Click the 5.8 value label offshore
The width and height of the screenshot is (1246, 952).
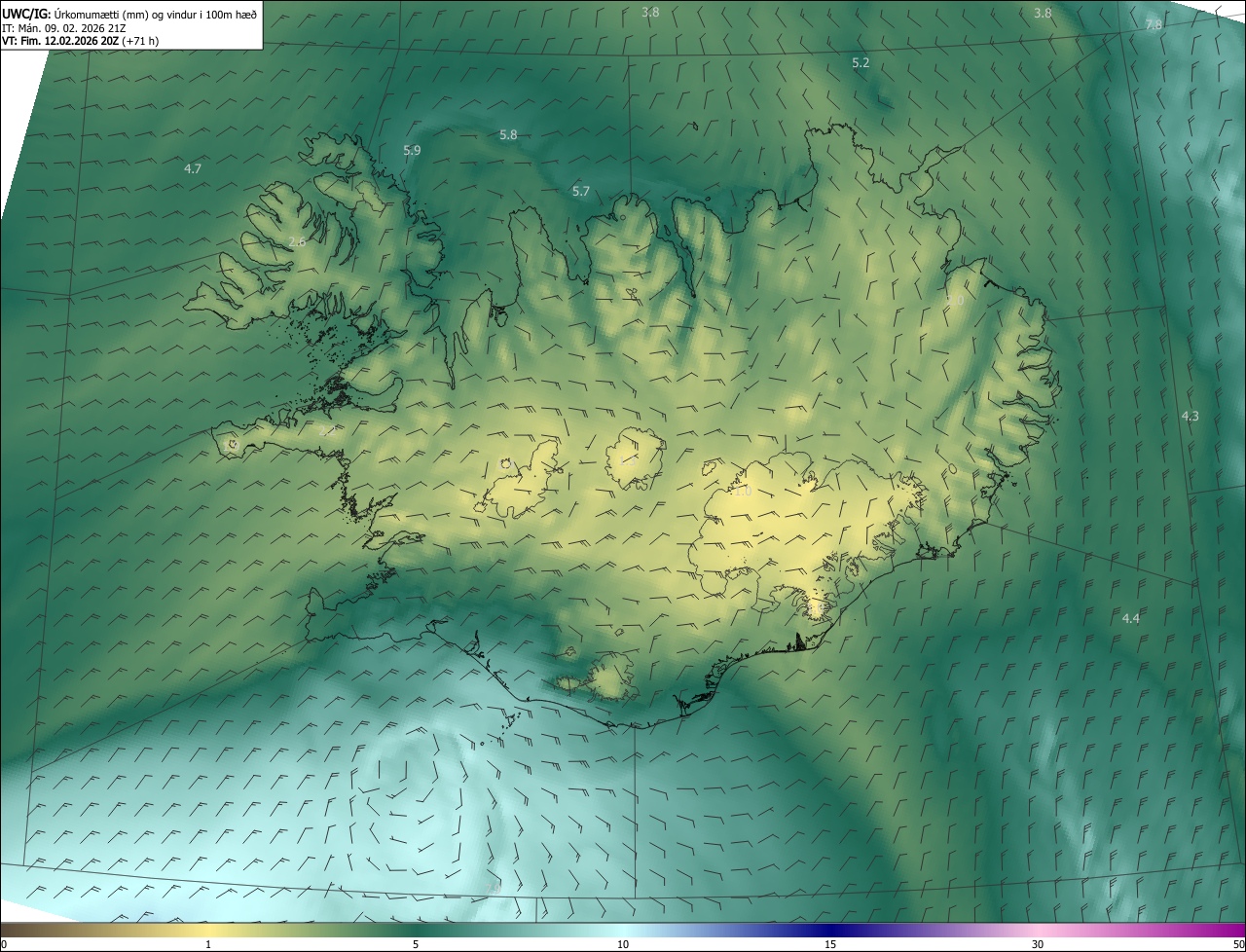point(508,134)
